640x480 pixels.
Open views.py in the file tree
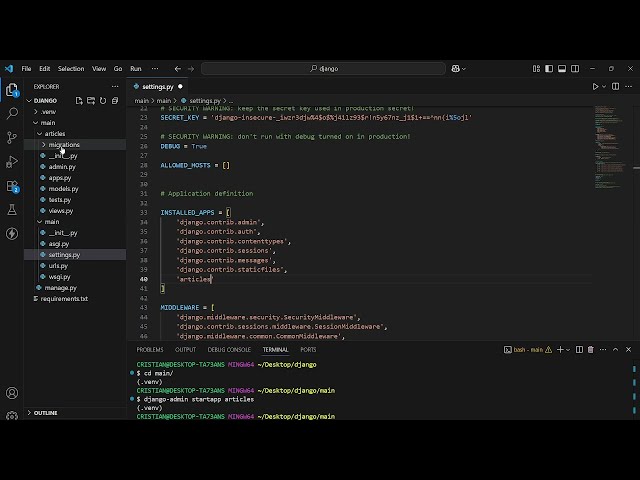tap(60, 211)
